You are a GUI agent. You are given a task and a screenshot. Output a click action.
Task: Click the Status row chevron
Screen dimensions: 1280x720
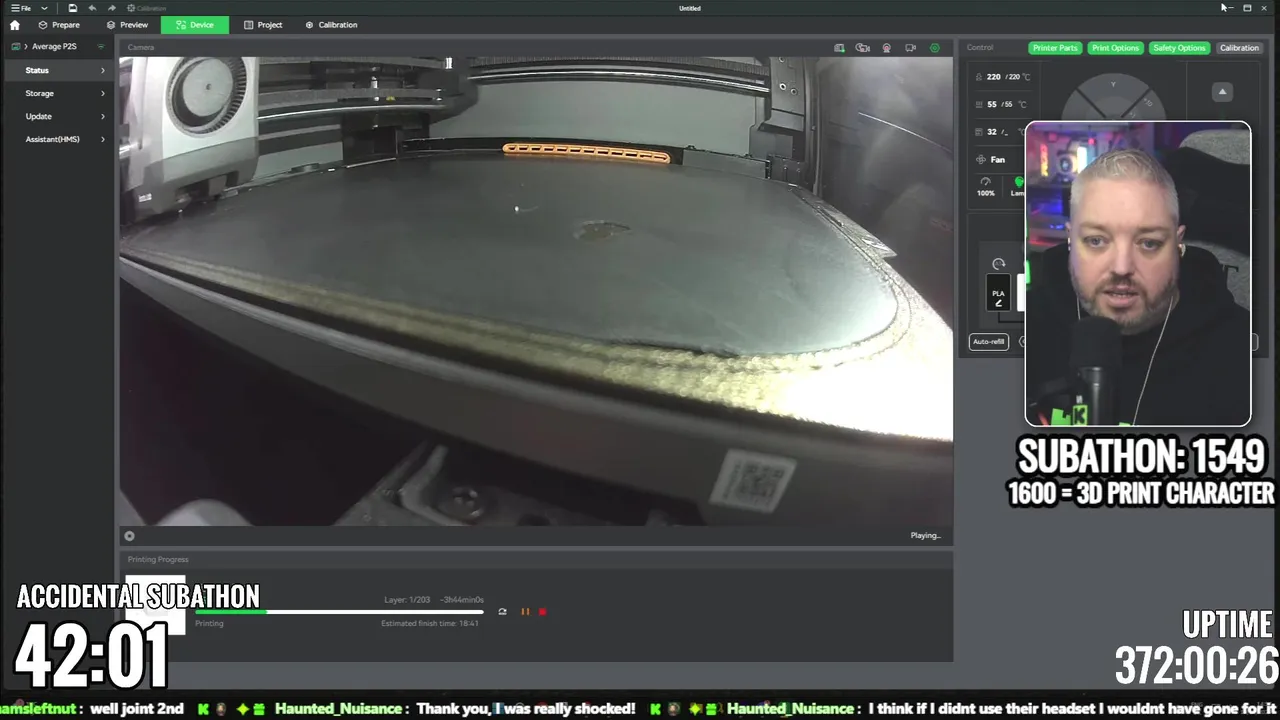[102, 70]
